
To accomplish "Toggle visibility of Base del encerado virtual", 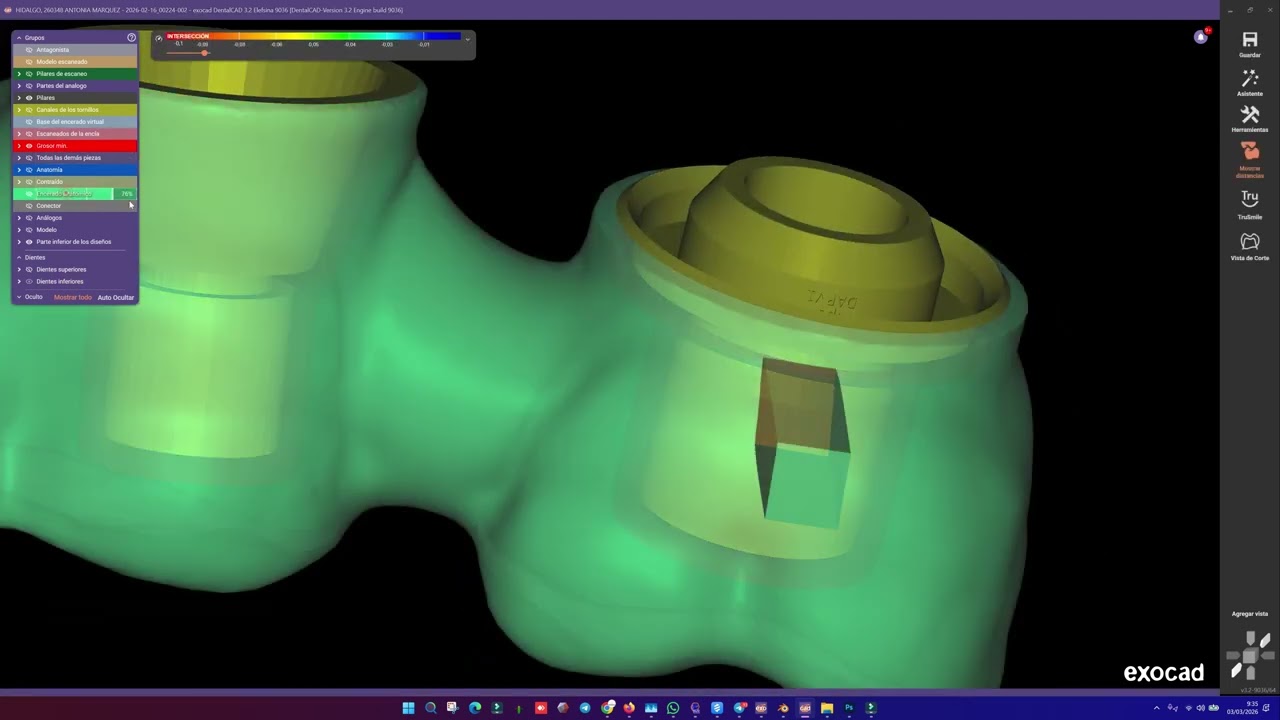I will pyautogui.click(x=29, y=122).
